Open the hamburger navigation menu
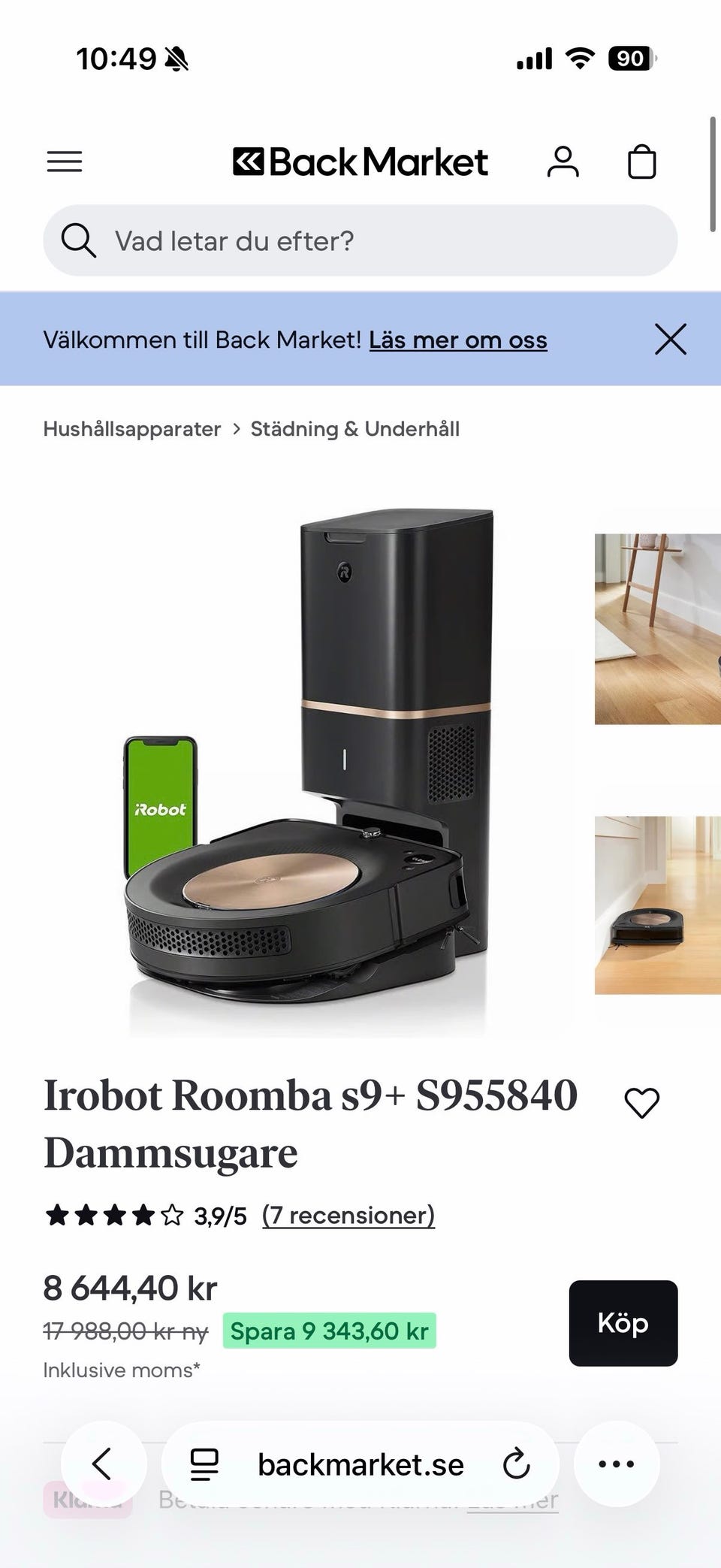721x1568 pixels. [65, 162]
